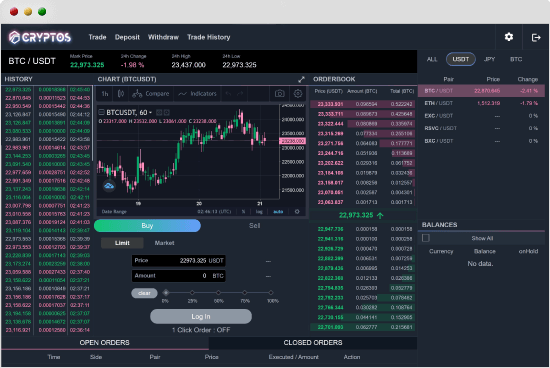Undo the last chart action
The height and width of the screenshot is (368, 550).
(228, 94)
